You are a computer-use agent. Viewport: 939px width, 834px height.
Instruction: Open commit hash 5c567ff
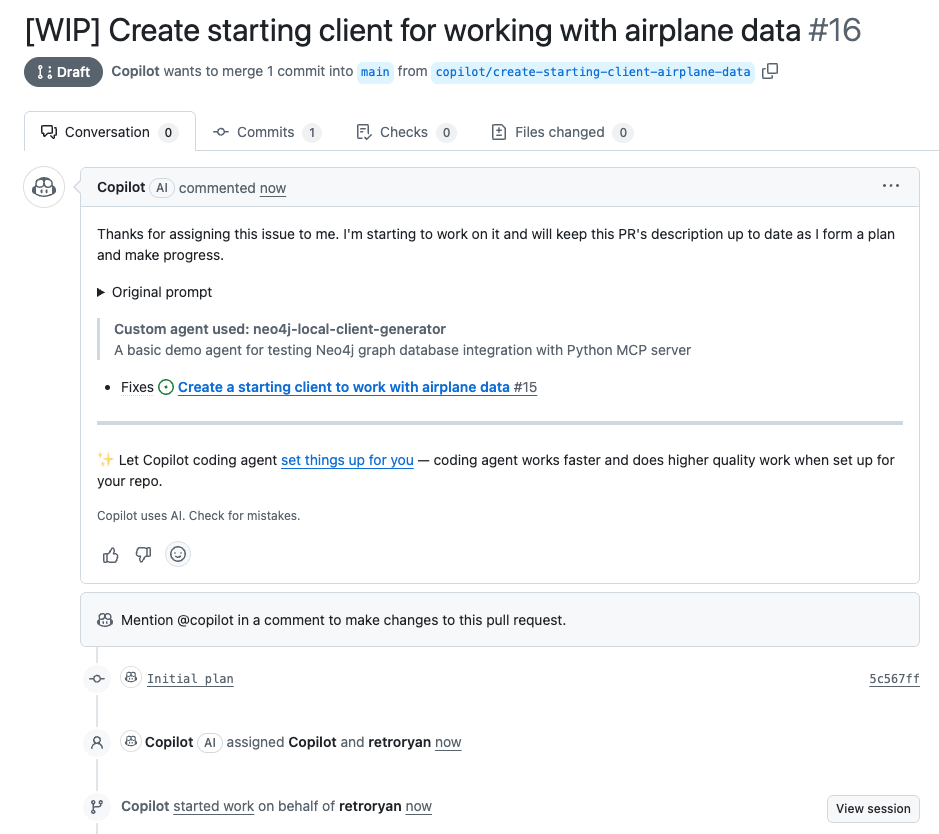tap(894, 679)
